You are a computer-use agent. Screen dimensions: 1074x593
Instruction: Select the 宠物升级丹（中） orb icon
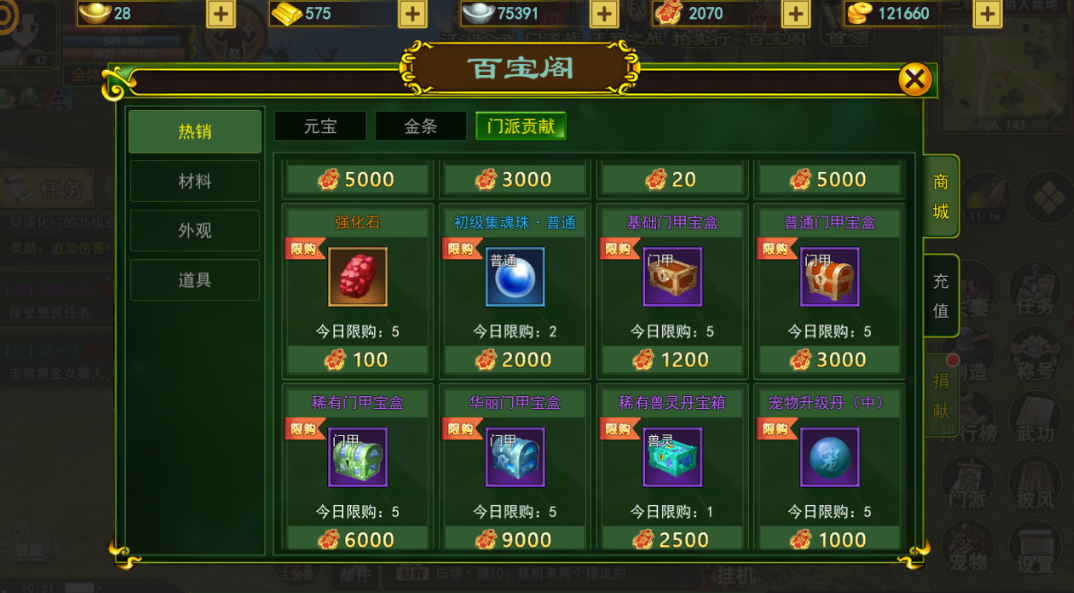pyautogui.click(x=829, y=457)
